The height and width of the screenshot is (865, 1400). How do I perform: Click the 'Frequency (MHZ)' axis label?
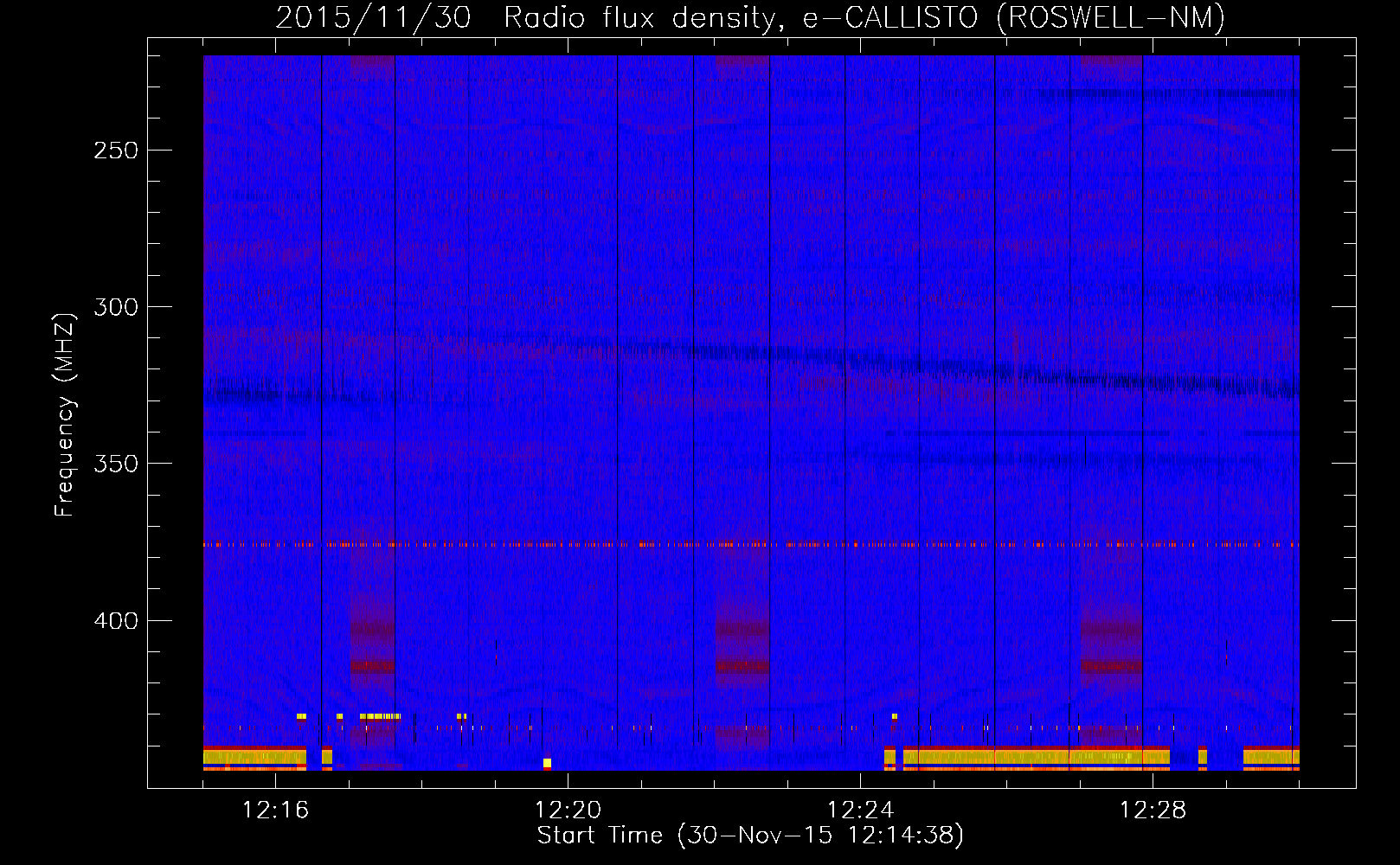tap(65, 414)
